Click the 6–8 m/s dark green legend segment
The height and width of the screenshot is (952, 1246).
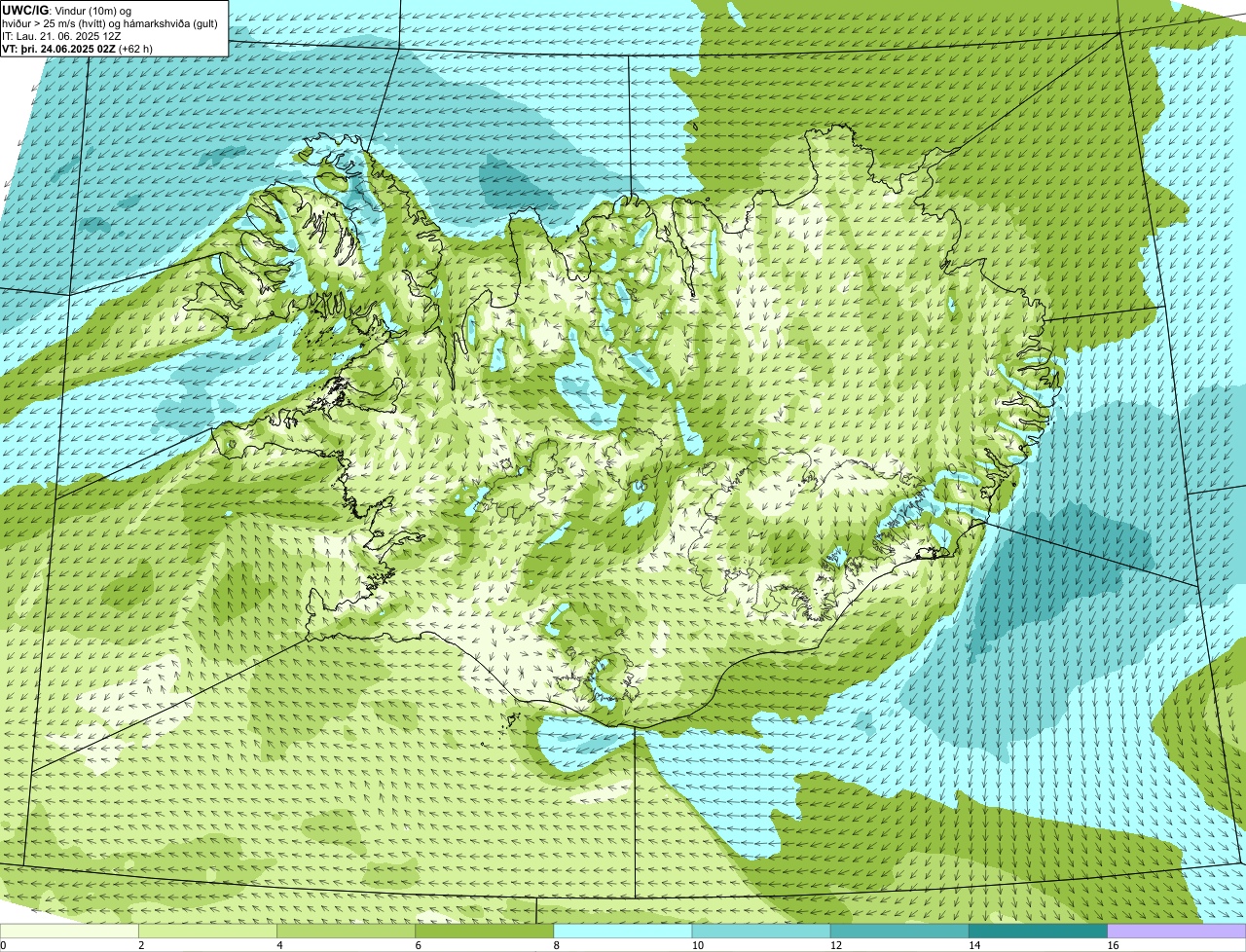pos(485,931)
